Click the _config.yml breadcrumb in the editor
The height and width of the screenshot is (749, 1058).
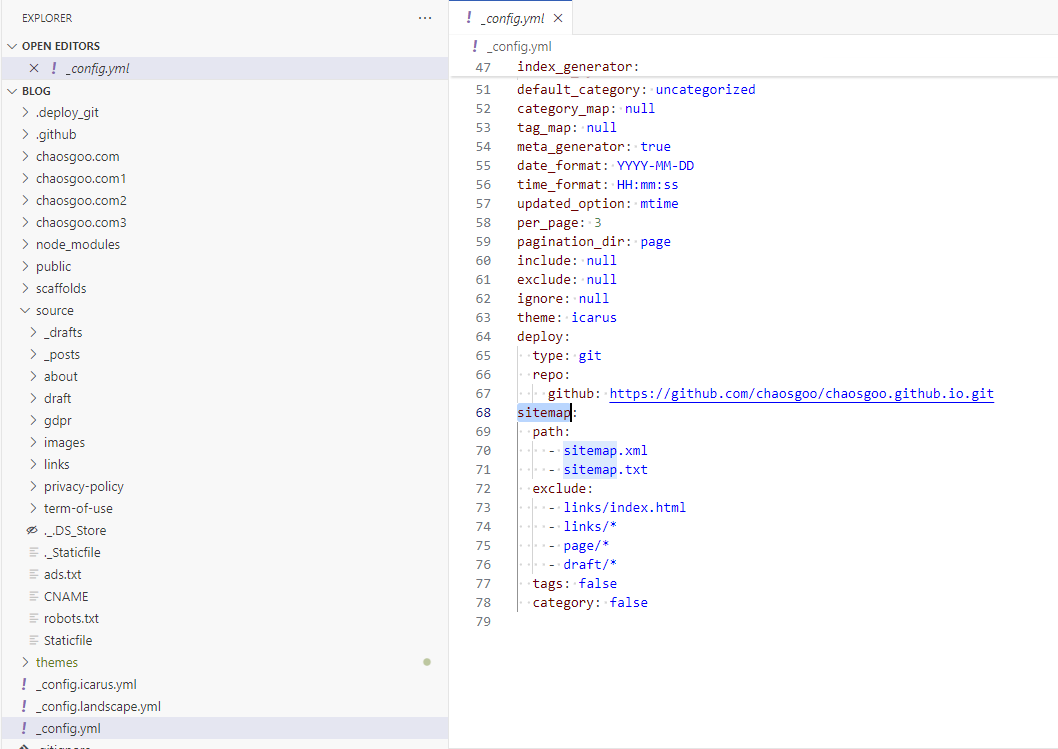[x=518, y=46]
